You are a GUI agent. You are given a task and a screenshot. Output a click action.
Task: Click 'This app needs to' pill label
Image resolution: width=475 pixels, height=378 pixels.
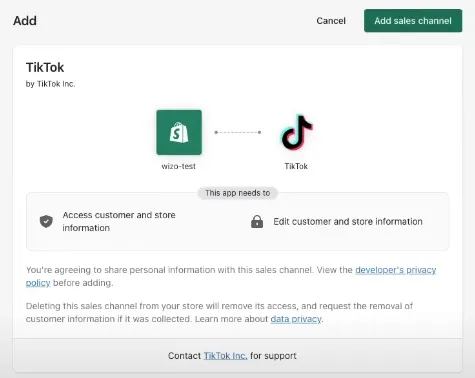238,193
